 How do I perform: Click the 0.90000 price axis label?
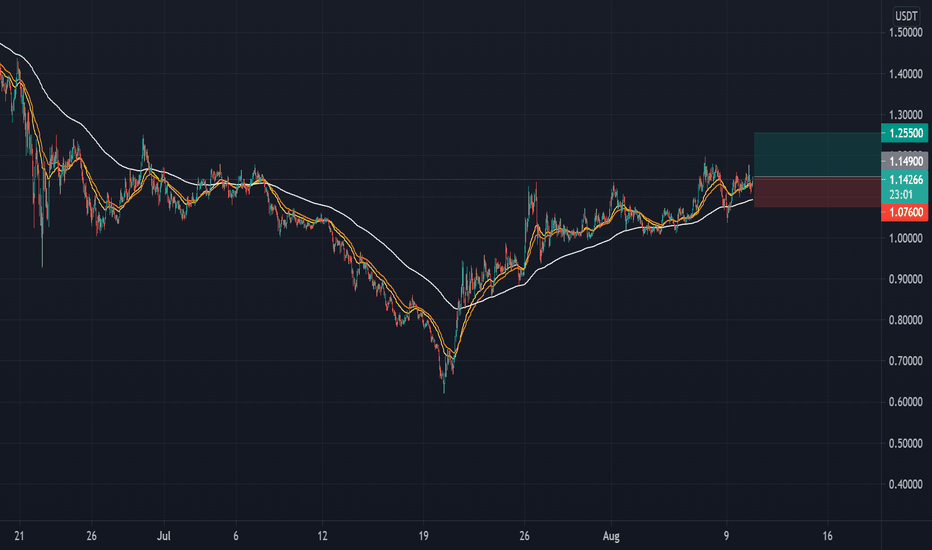click(906, 279)
